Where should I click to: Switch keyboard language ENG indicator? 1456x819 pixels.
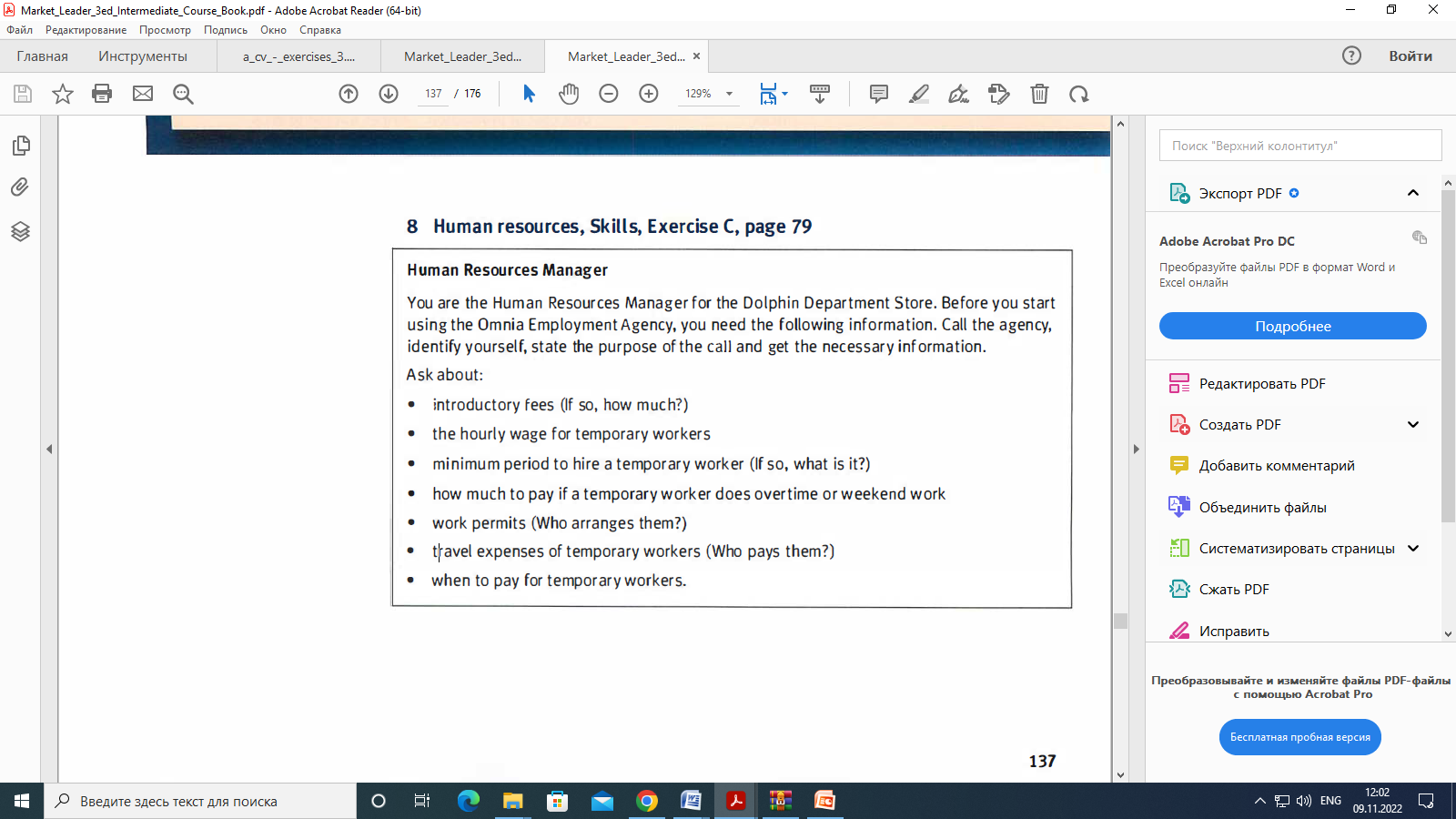[1330, 801]
